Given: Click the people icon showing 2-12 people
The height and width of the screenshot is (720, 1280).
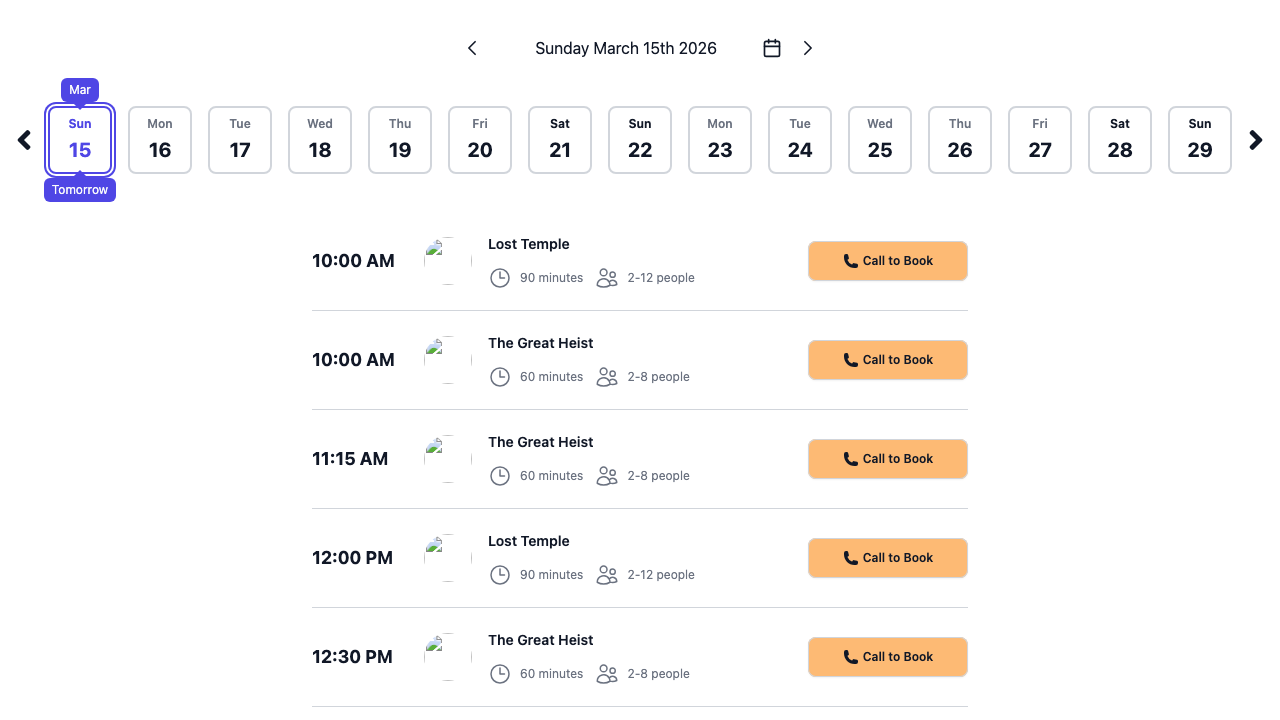Looking at the screenshot, I should click(x=606, y=277).
